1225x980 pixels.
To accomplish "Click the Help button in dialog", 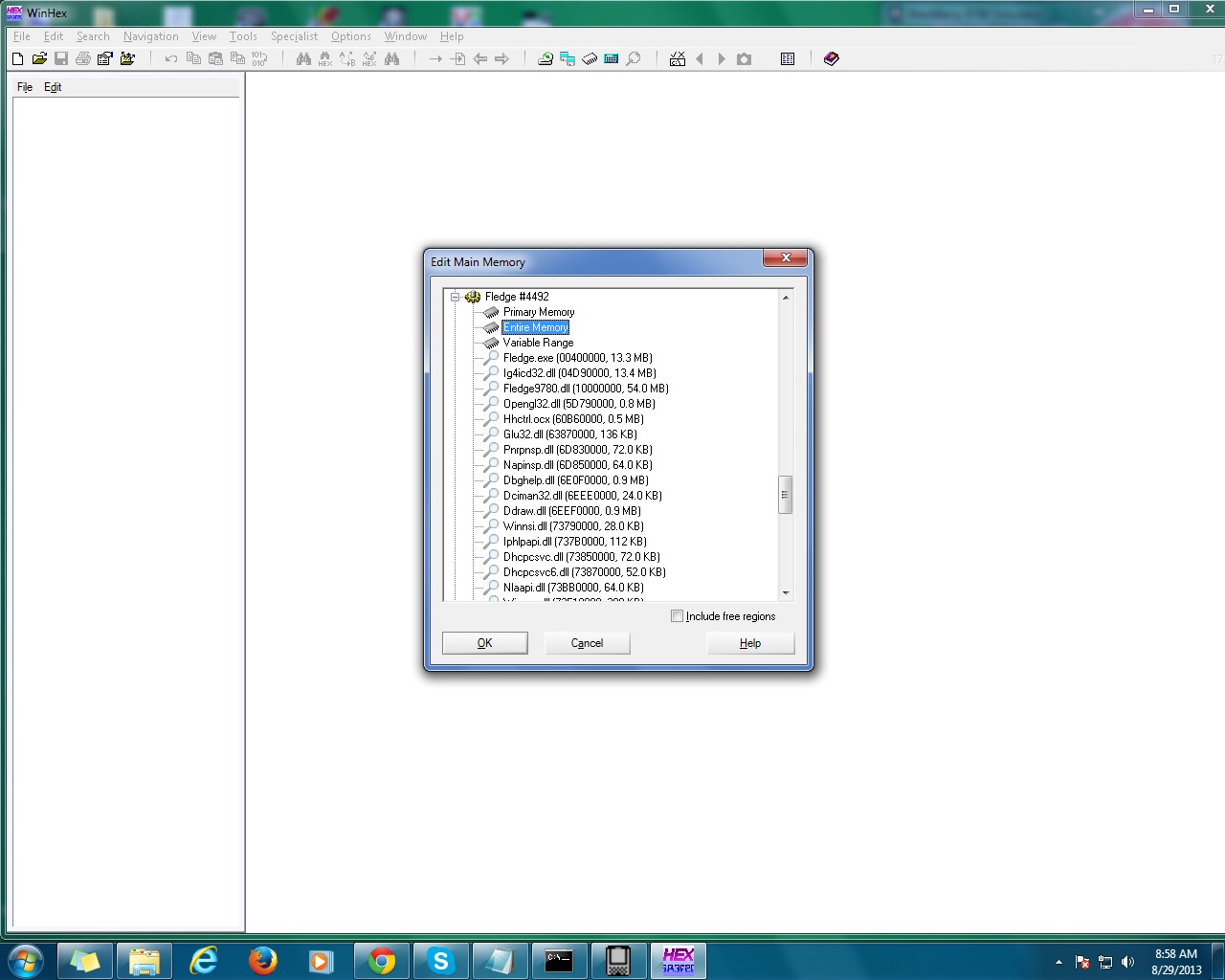I will coord(750,643).
